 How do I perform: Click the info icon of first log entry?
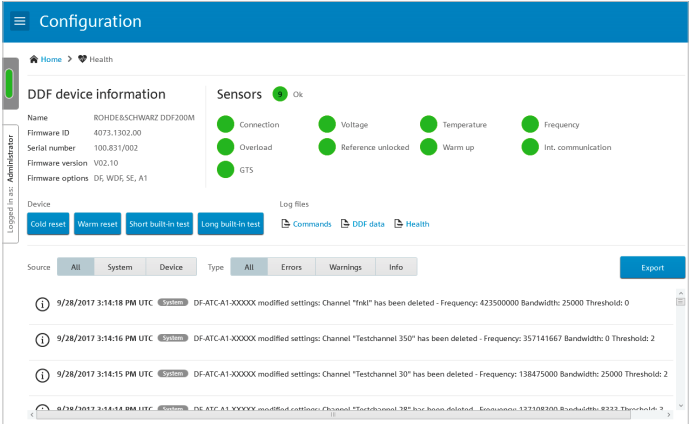(42, 303)
